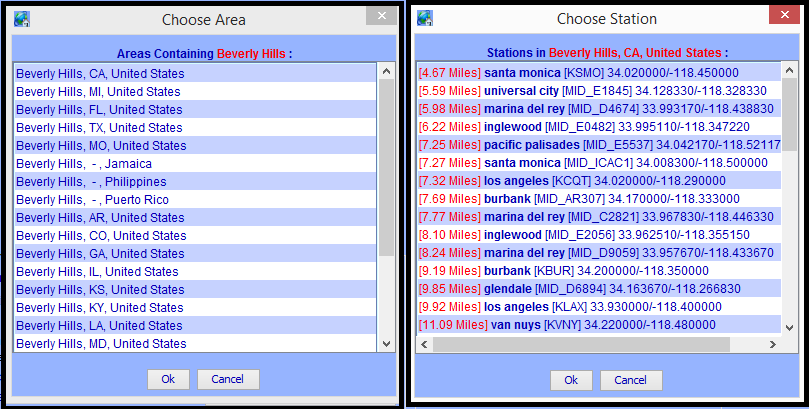Screen dimensions: 809x409
Task: Select Beverly Hills, LA, United States
Action: (x=196, y=326)
